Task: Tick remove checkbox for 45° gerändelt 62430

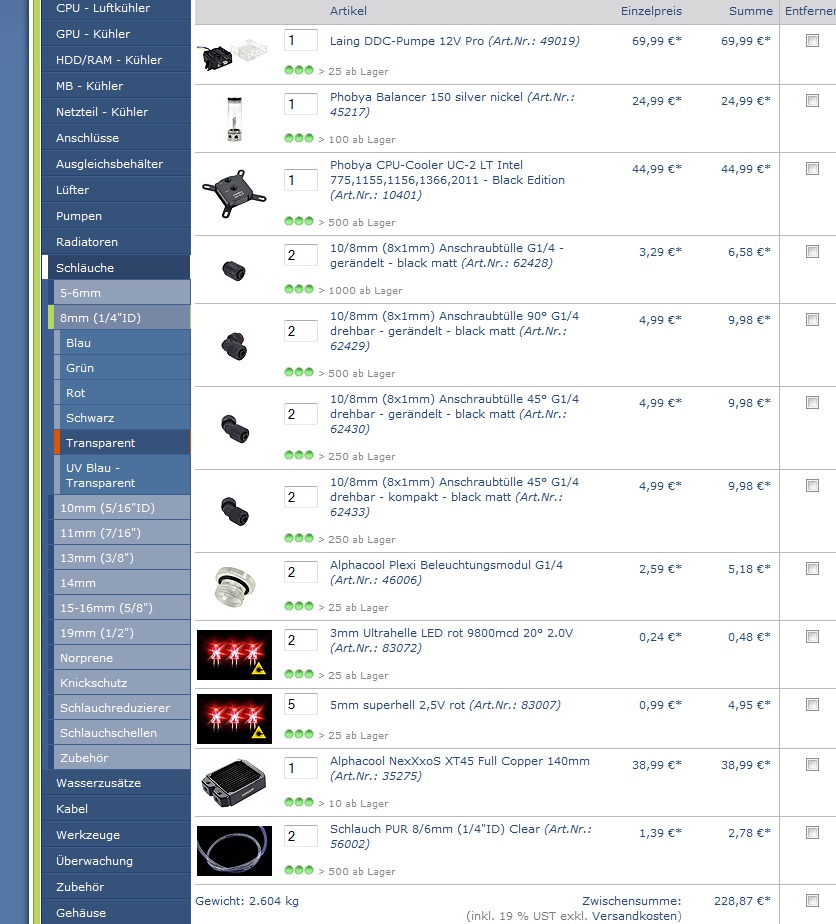Action: click(812, 402)
